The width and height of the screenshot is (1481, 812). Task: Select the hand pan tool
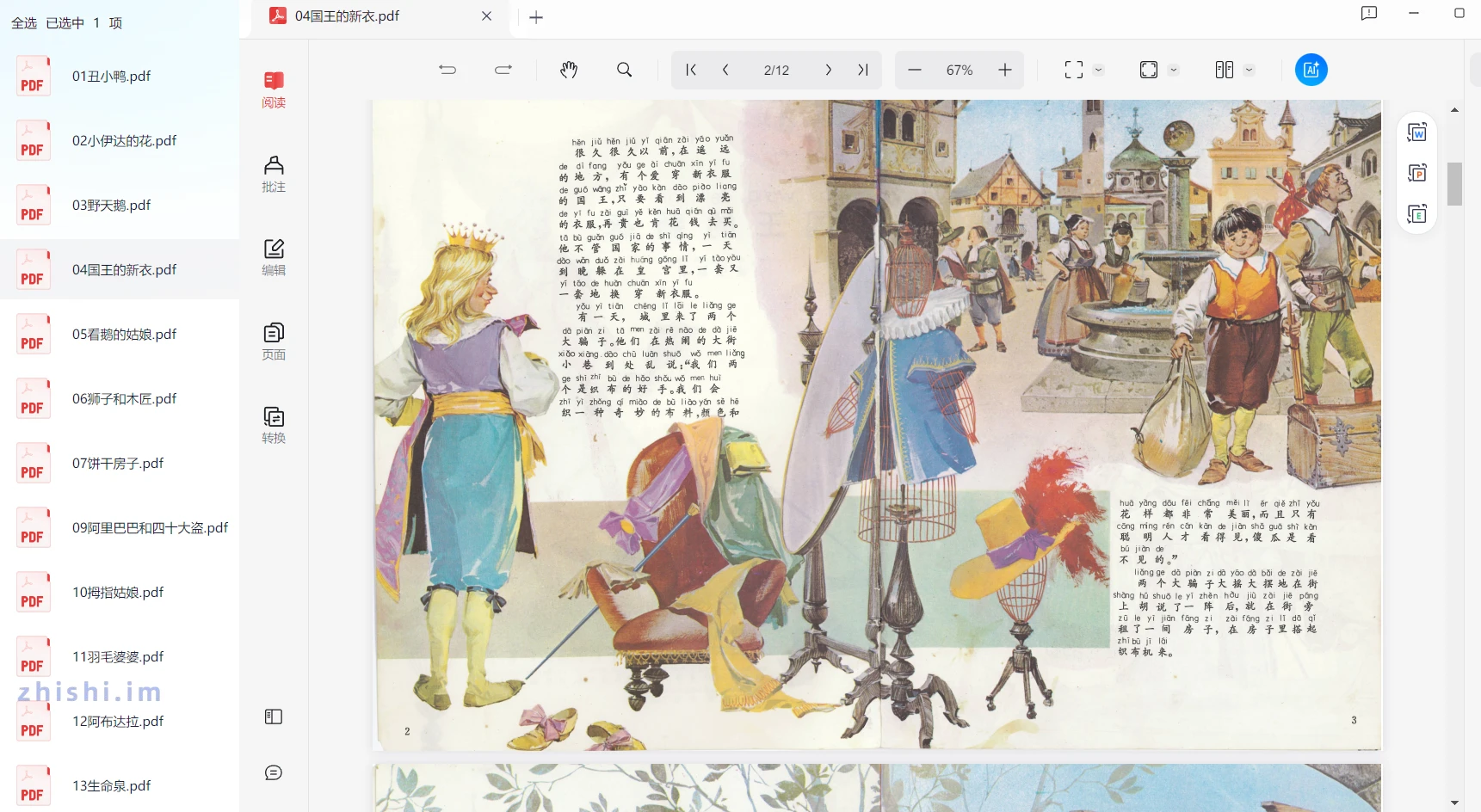click(569, 70)
